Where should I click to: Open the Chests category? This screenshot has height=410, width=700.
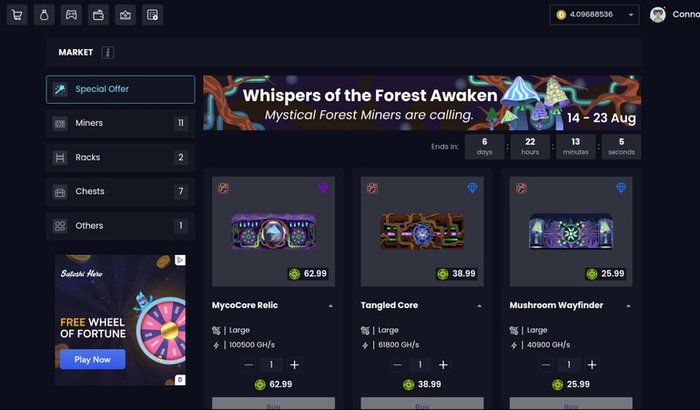[121, 192]
